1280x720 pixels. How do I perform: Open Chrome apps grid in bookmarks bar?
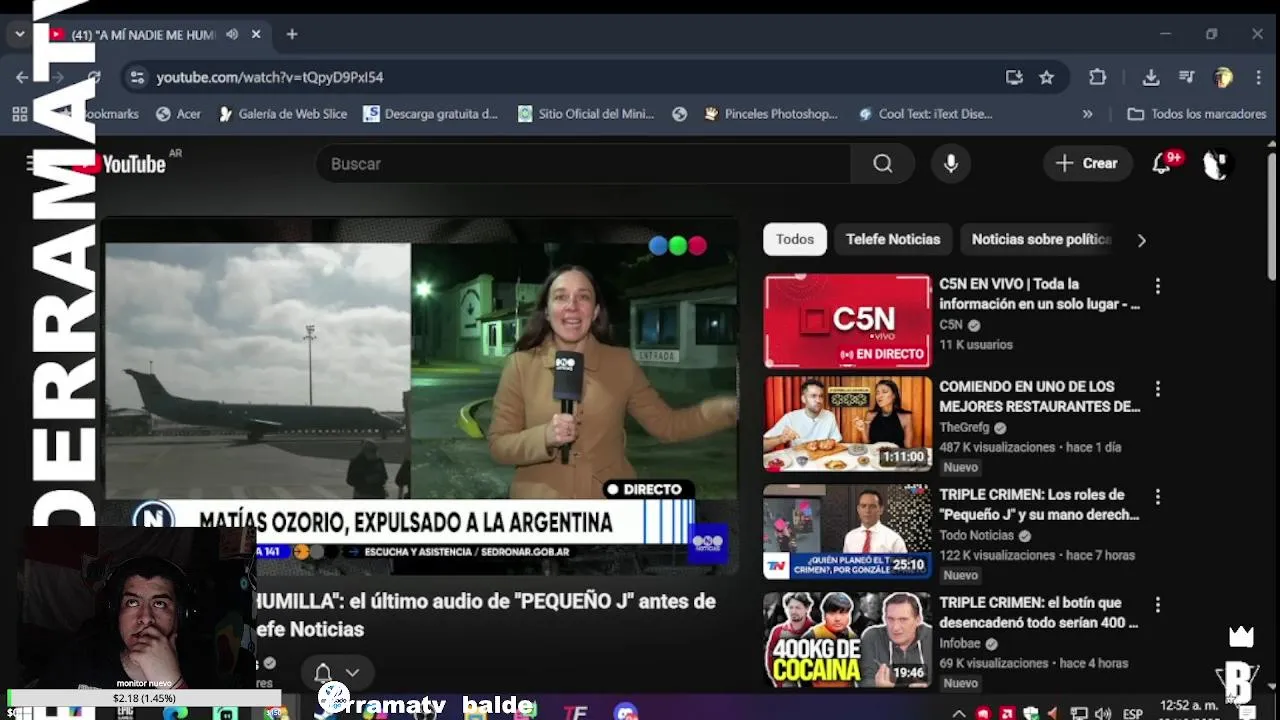(19, 114)
